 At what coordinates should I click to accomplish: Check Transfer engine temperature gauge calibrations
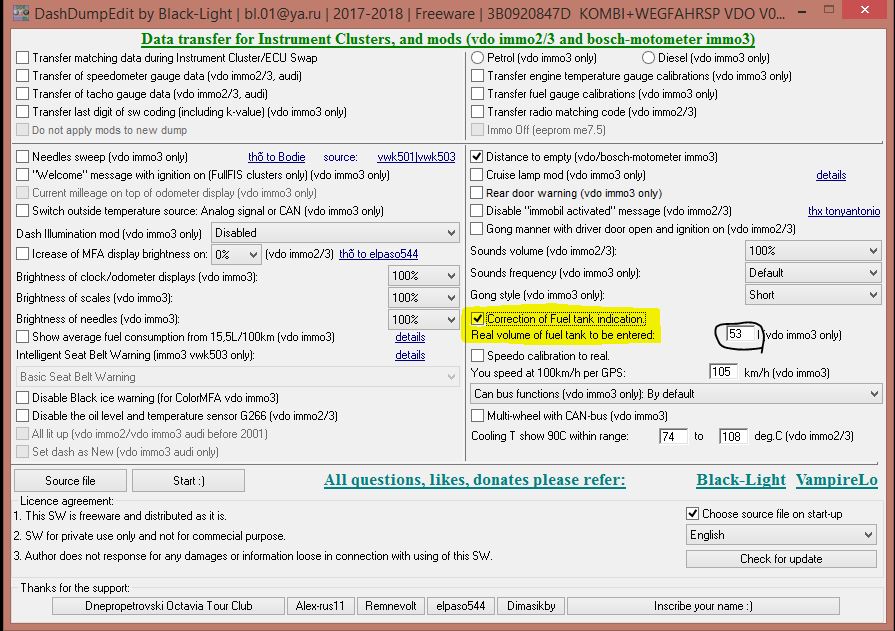pos(477,76)
